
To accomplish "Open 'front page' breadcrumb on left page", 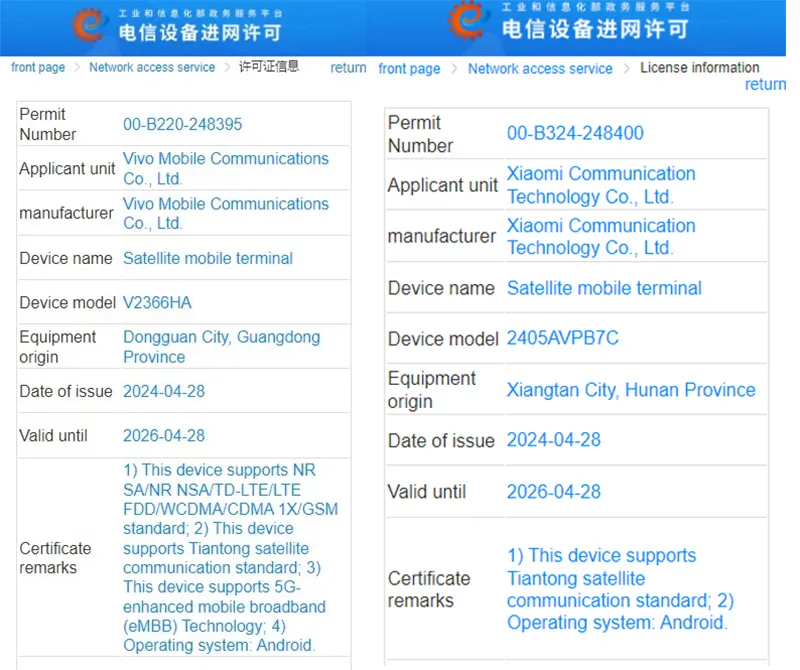I will pyautogui.click(x=38, y=67).
